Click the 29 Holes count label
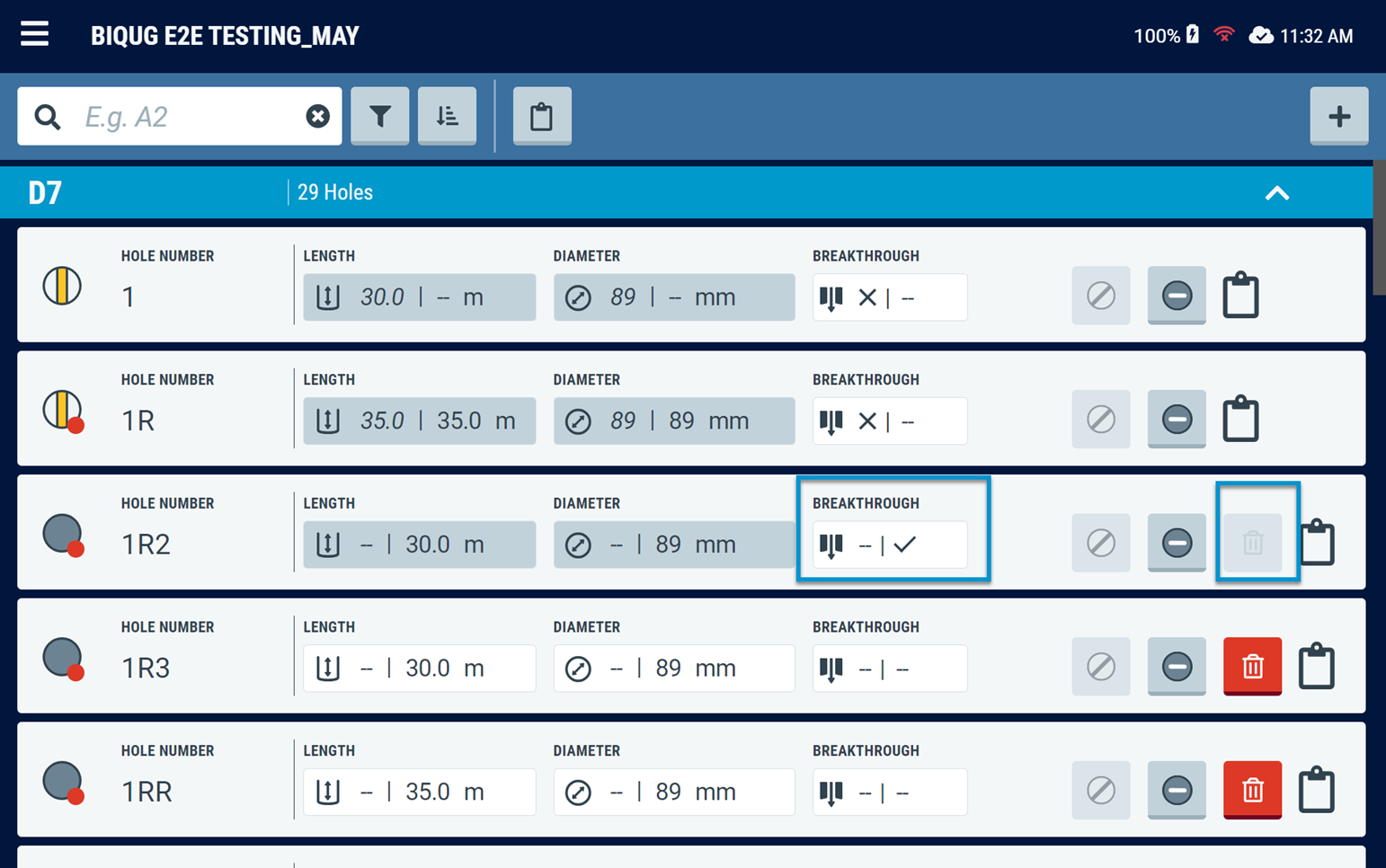Screen dimensions: 1386x868 [x=335, y=192]
